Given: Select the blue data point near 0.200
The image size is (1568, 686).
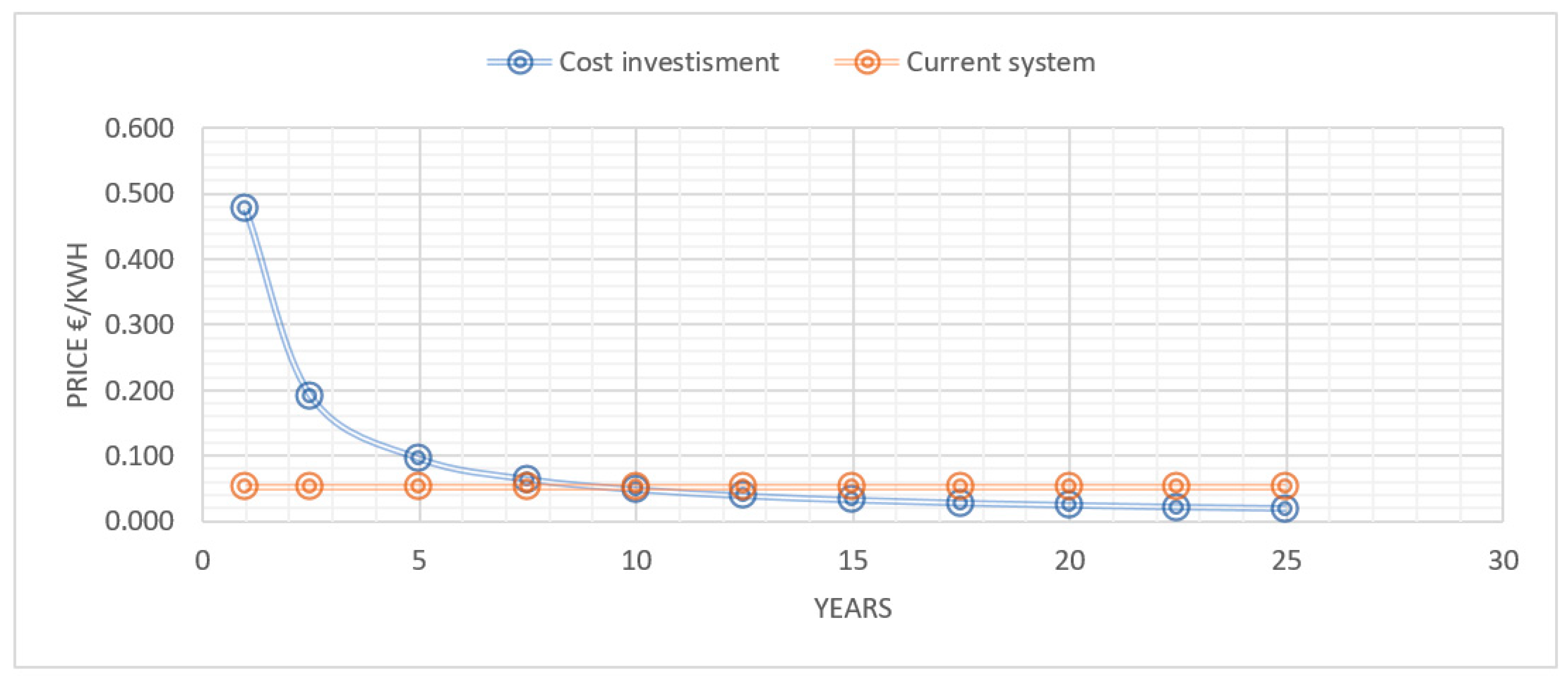Looking at the screenshot, I should [x=309, y=395].
